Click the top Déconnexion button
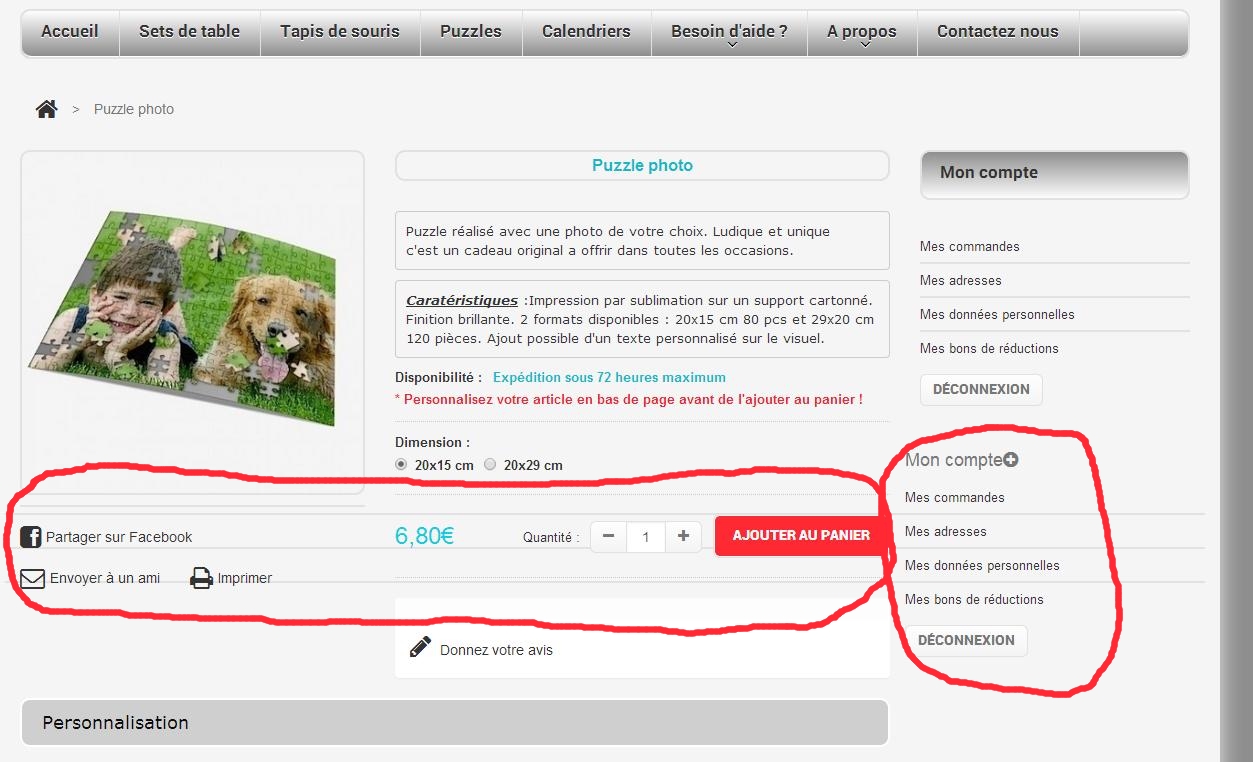 981,390
